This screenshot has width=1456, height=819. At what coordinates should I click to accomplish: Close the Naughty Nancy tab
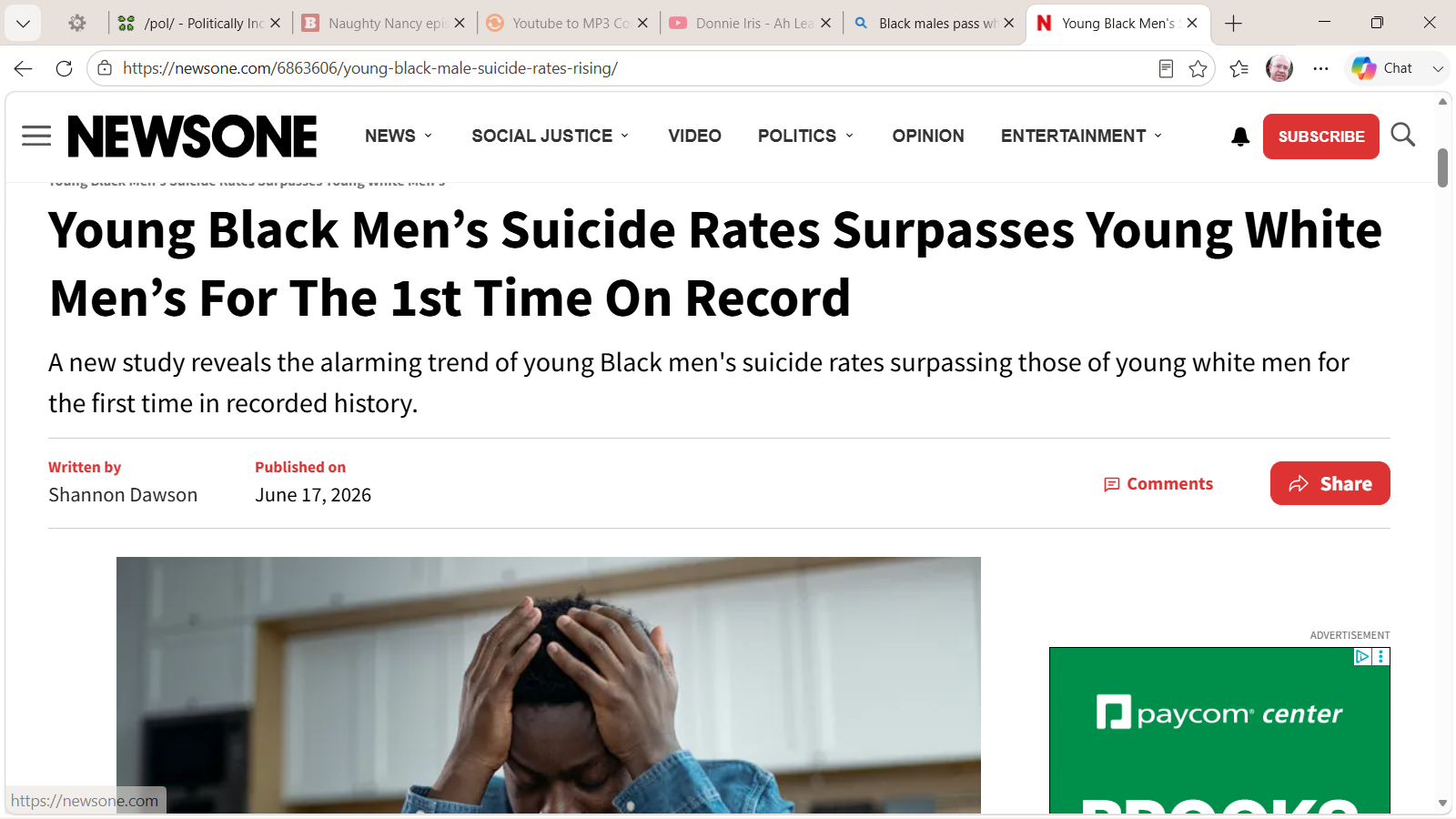[460, 24]
